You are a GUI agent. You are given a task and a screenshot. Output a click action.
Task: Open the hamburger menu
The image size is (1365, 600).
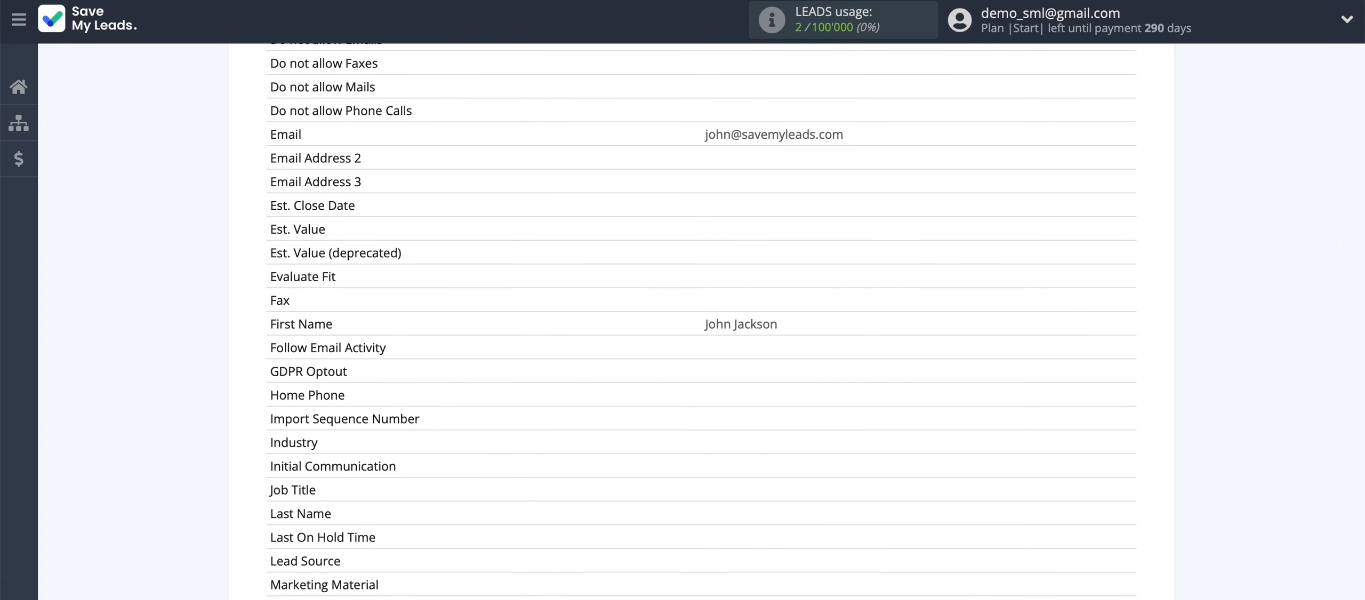click(19, 19)
